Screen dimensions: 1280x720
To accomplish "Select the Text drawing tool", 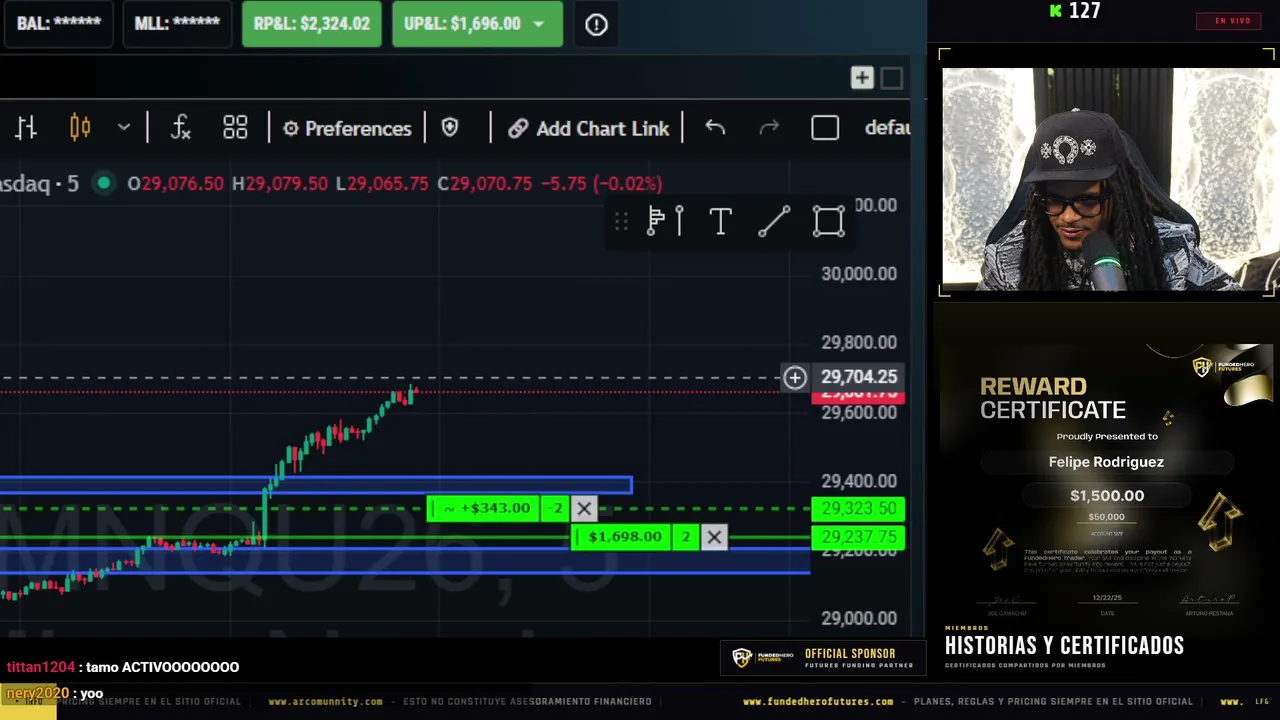I will click(x=720, y=221).
